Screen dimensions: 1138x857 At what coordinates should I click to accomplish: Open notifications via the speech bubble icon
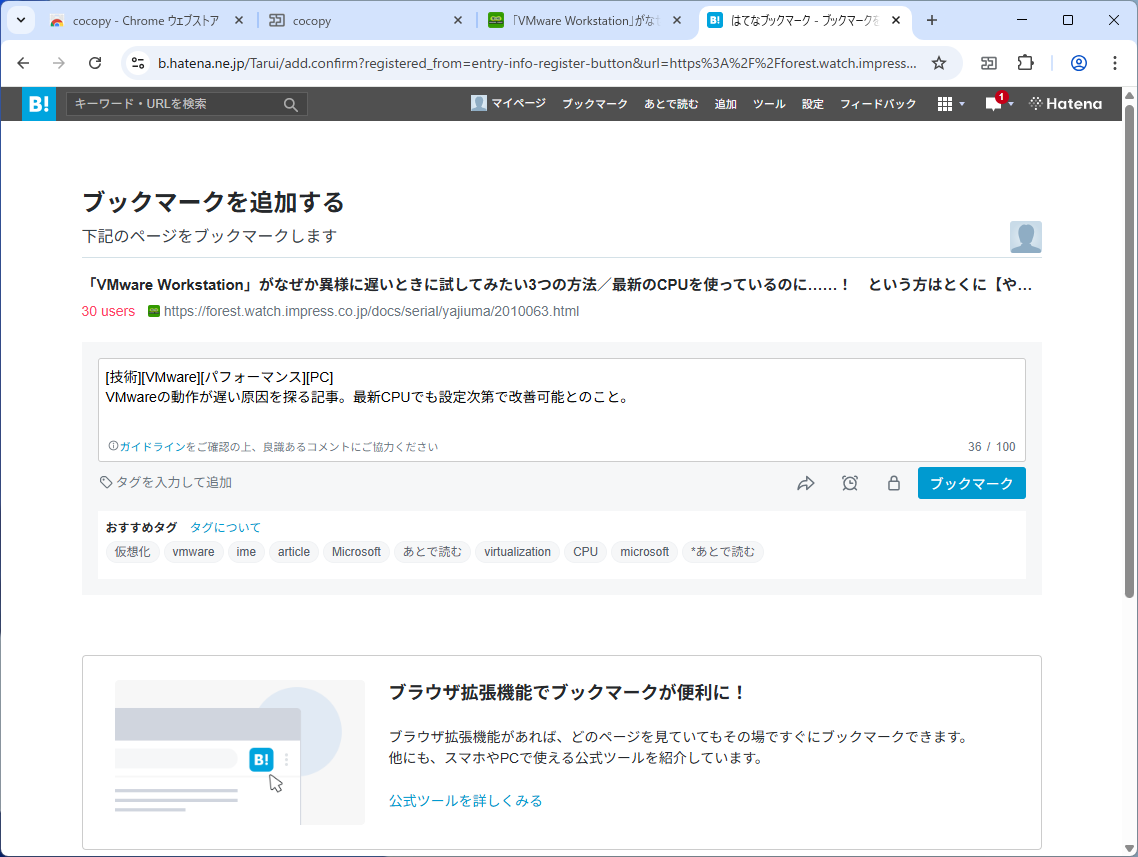pos(993,104)
